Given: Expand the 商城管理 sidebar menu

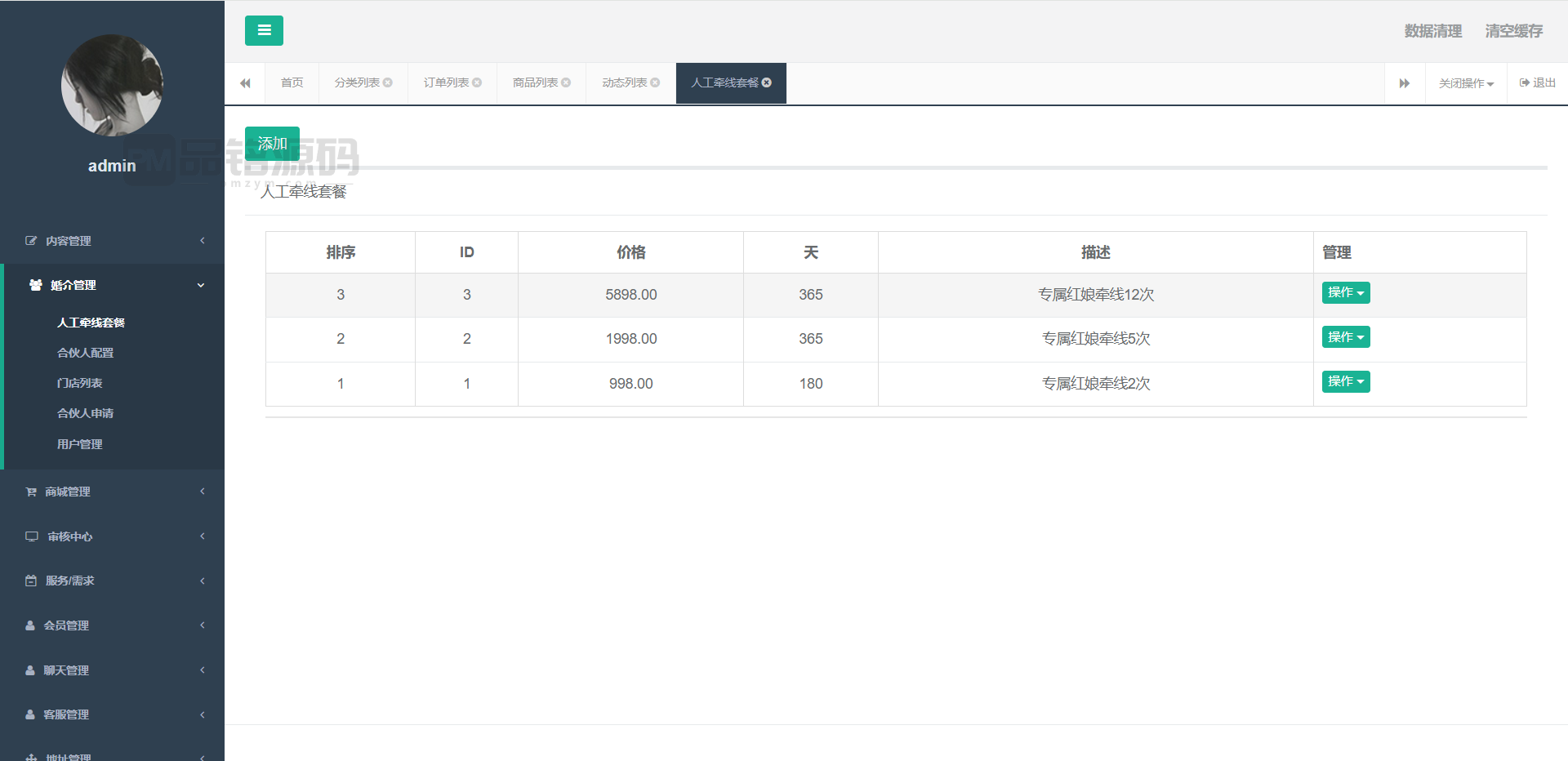Looking at the screenshot, I should [112, 492].
